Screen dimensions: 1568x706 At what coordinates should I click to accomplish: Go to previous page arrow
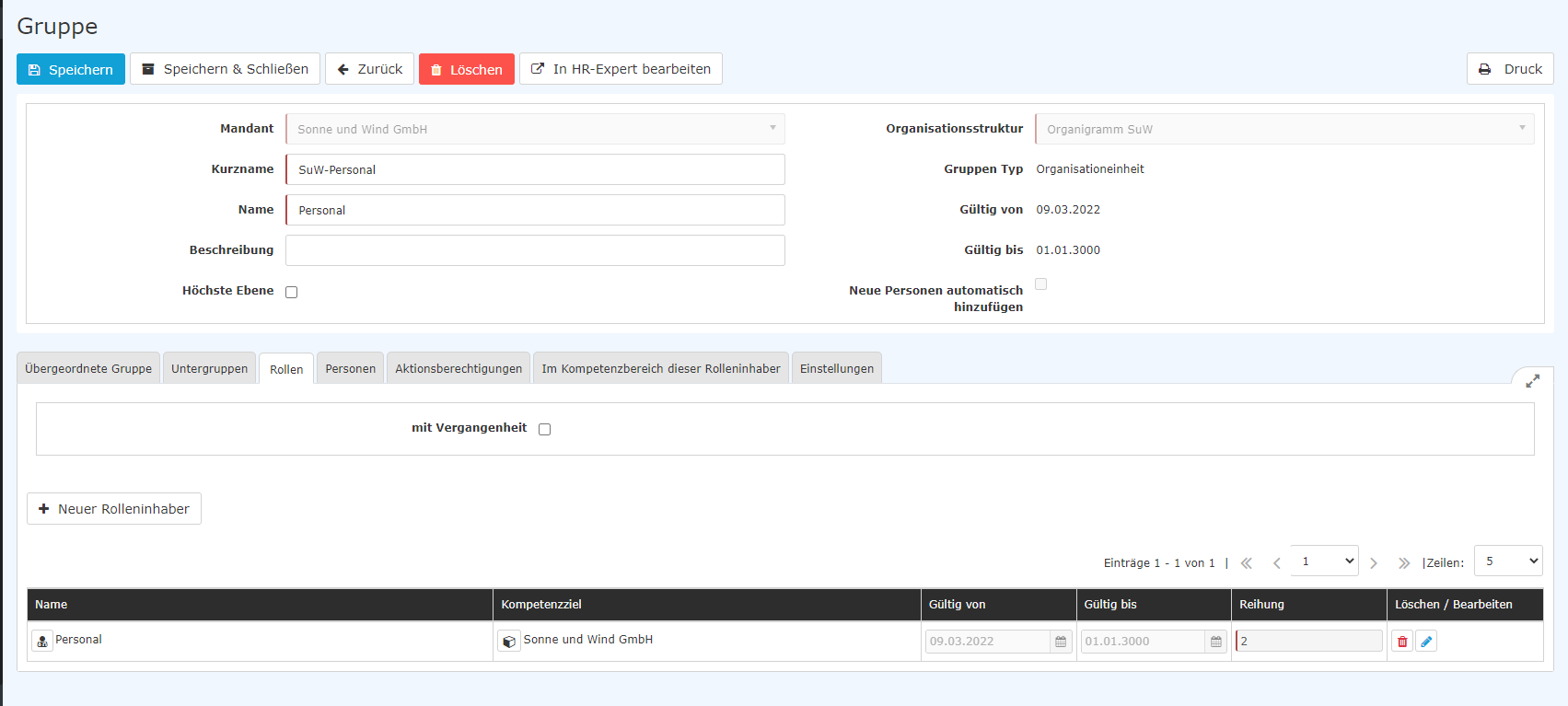pyautogui.click(x=1277, y=563)
